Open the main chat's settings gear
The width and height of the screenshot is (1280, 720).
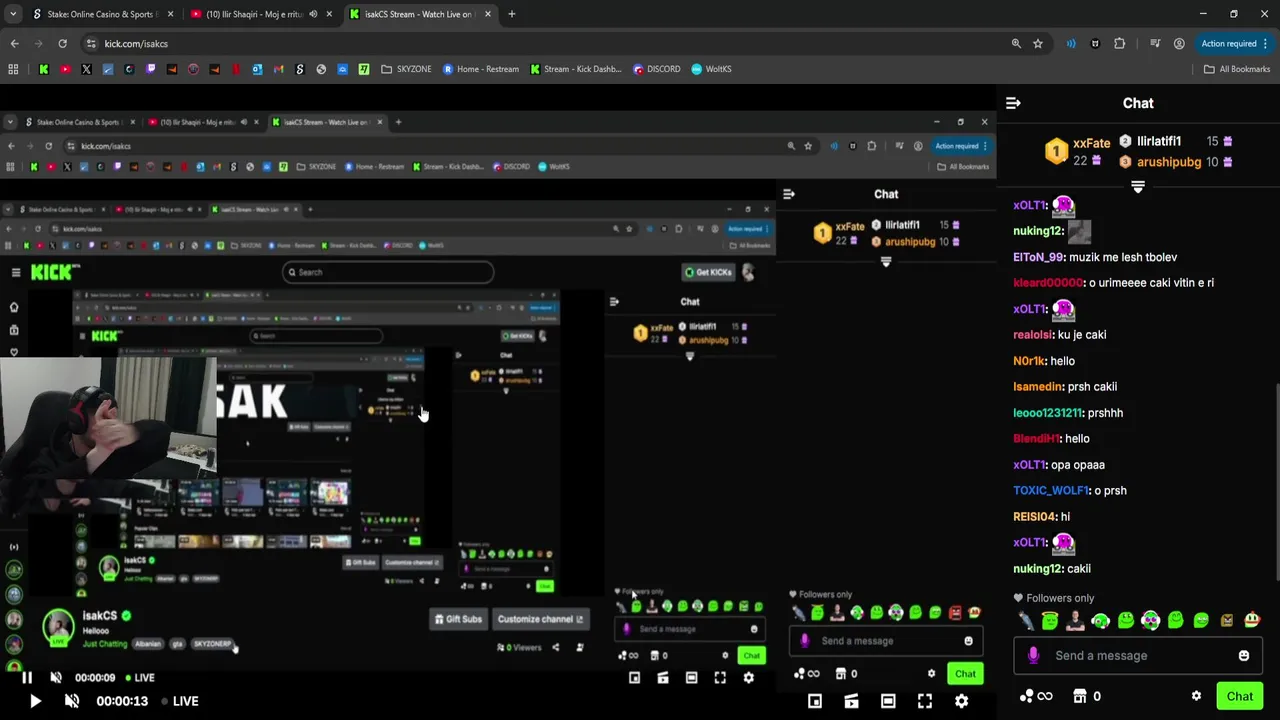[1196, 696]
